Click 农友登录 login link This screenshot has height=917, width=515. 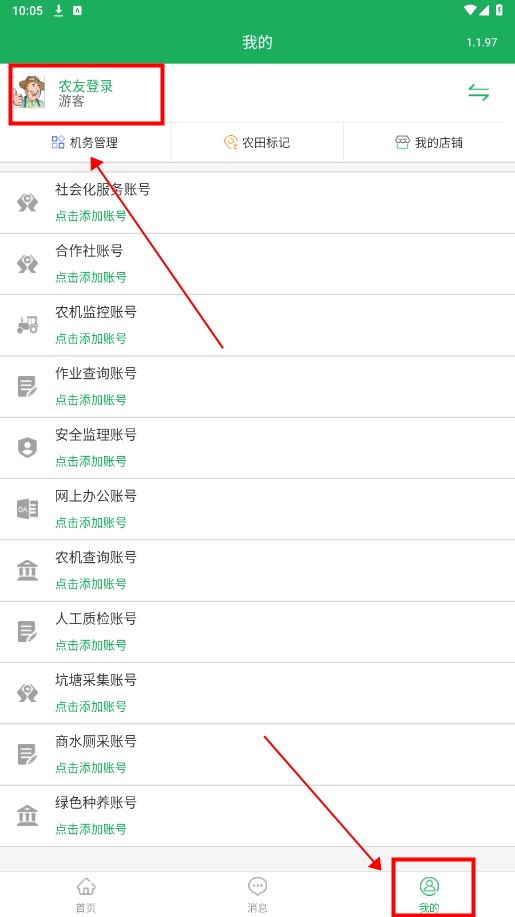[85, 86]
